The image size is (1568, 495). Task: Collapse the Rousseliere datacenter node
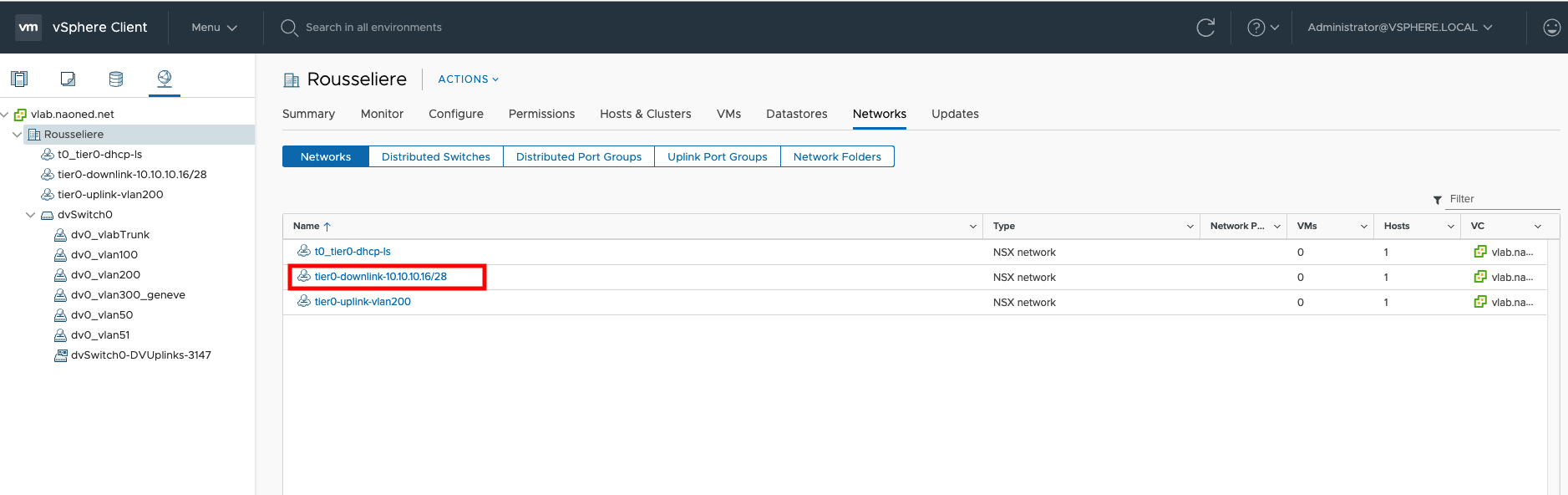(x=18, y=135)
